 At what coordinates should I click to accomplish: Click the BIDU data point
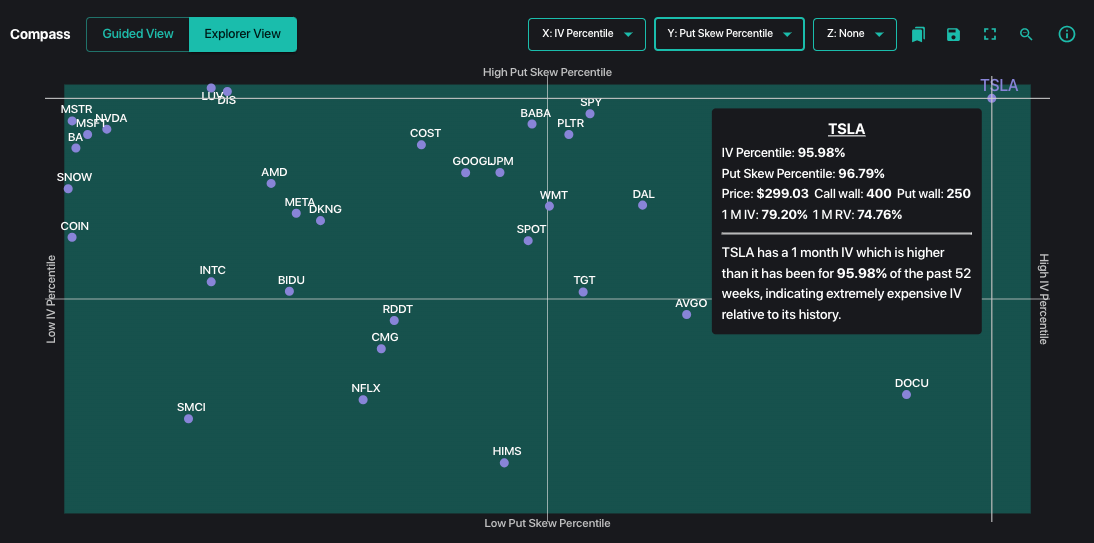[290, 292]
